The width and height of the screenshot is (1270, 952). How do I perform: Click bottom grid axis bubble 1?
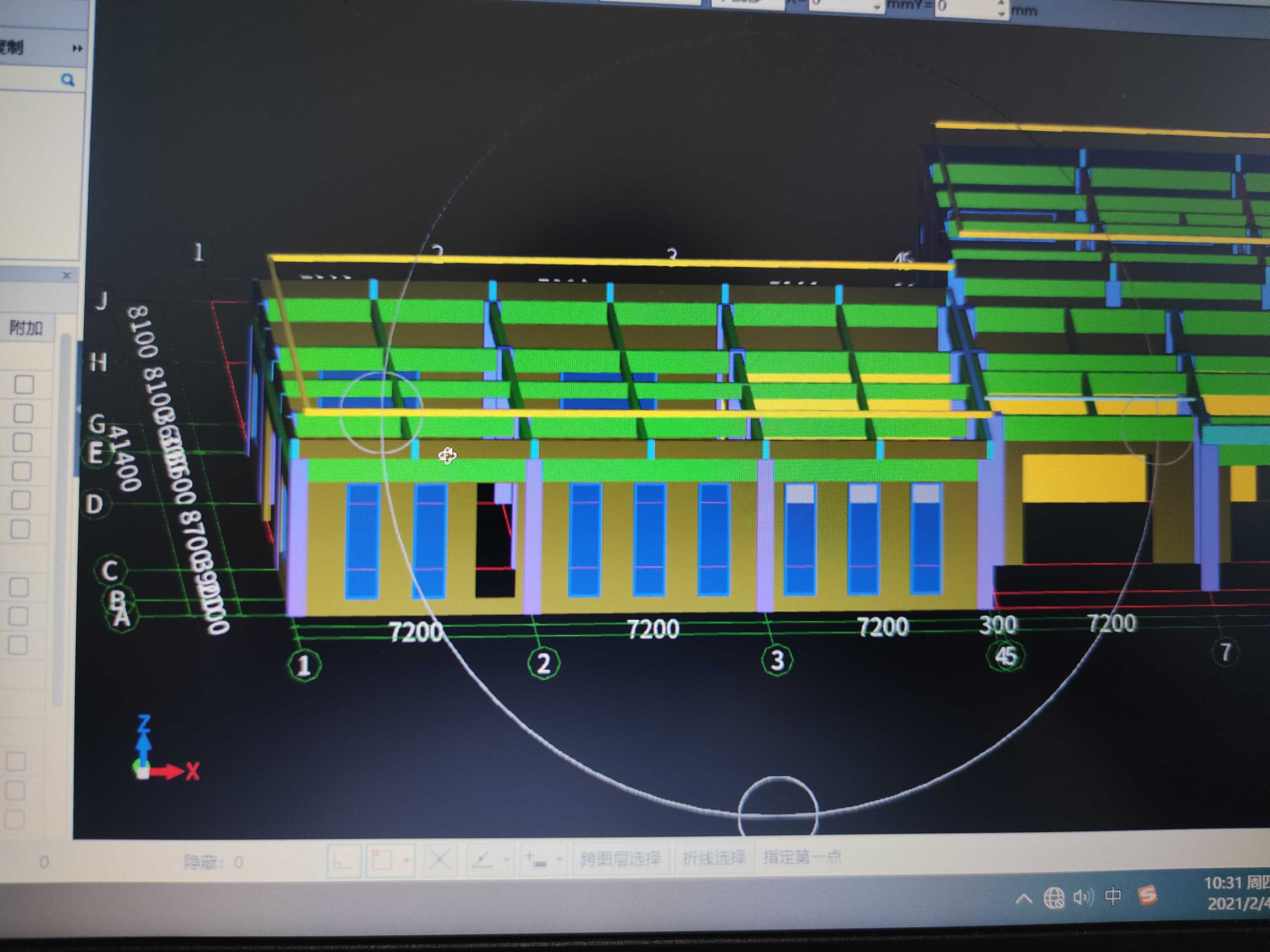coord(304,665)
